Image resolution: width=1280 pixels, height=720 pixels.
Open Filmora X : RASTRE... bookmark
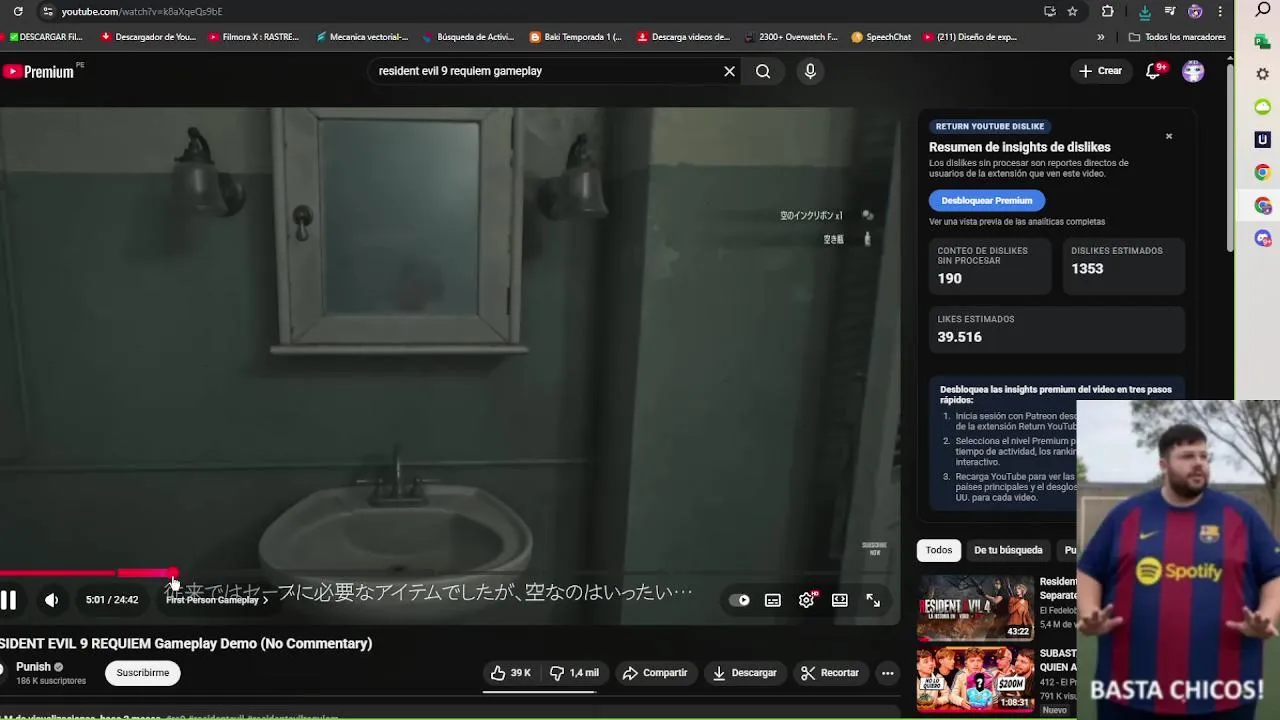pos(254,37)
